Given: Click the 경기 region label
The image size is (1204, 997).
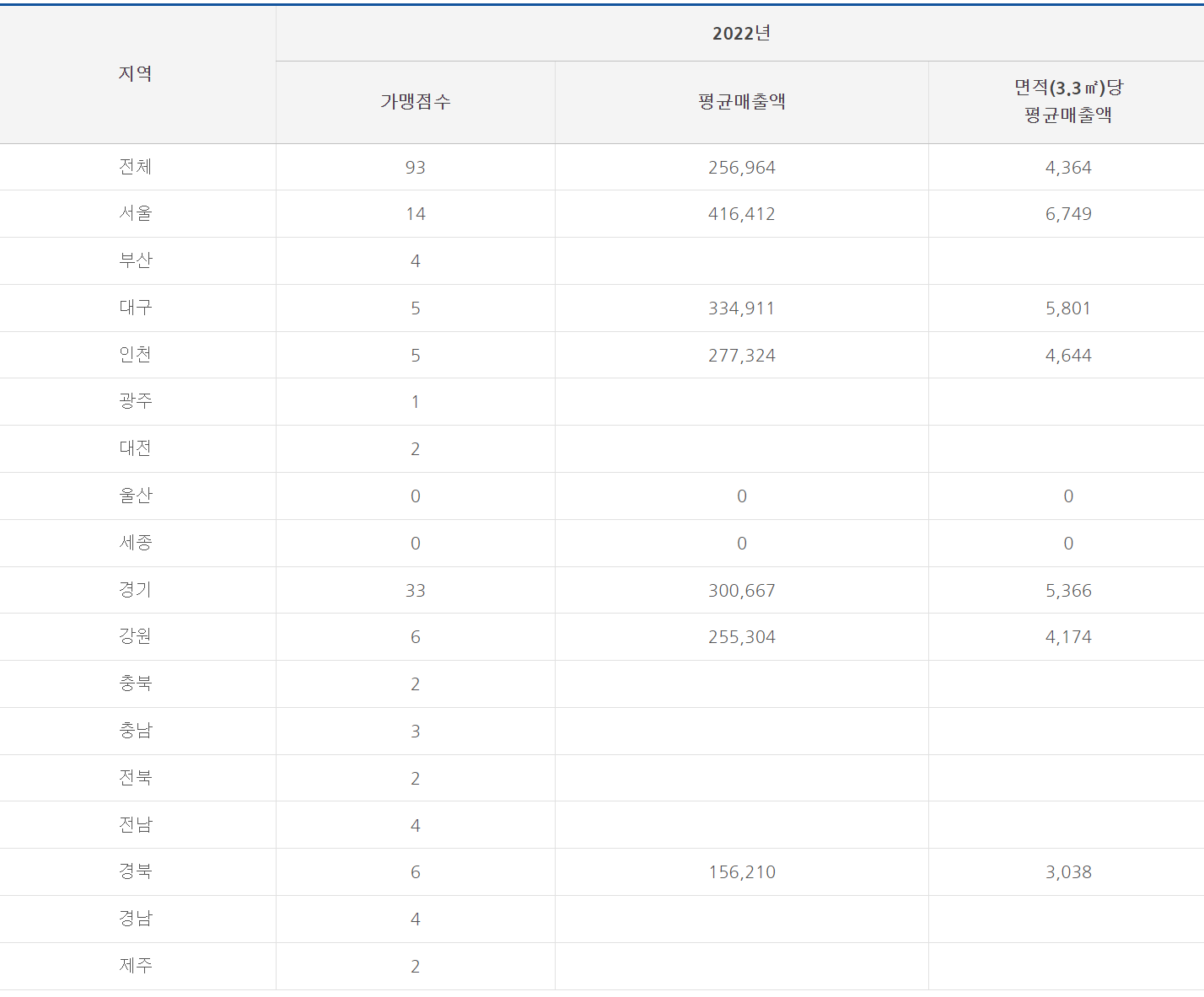Looking at the screenshot, I should click(x=136, y=590).
